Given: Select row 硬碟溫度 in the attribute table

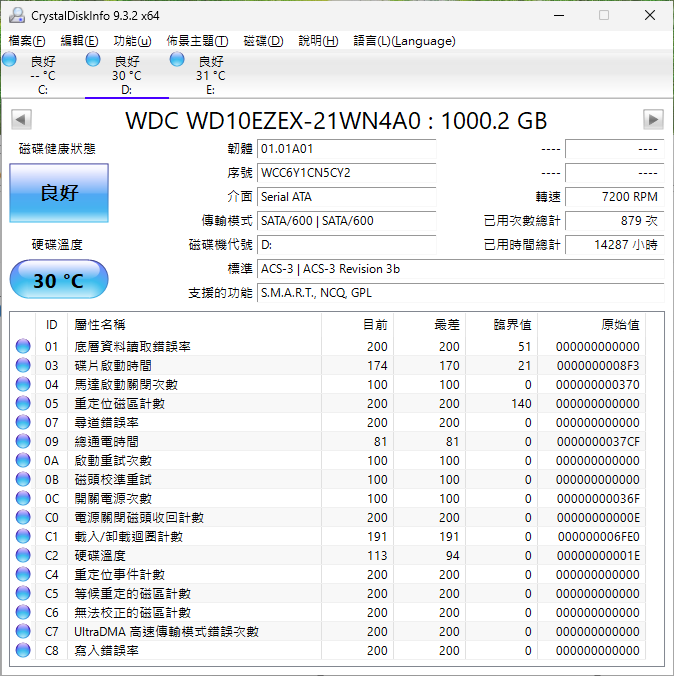Looking at the screenshot, I should pos(328,555).
